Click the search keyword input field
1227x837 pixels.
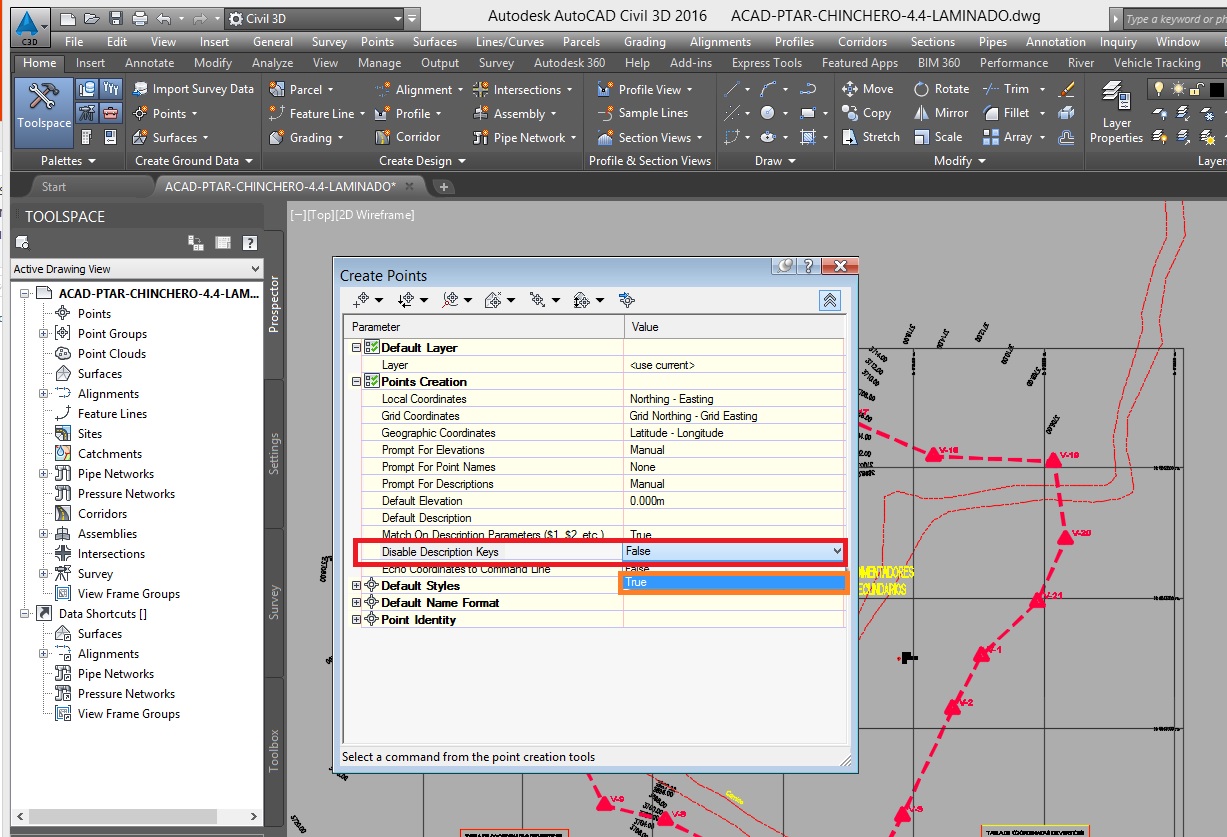click(1175, 19)
